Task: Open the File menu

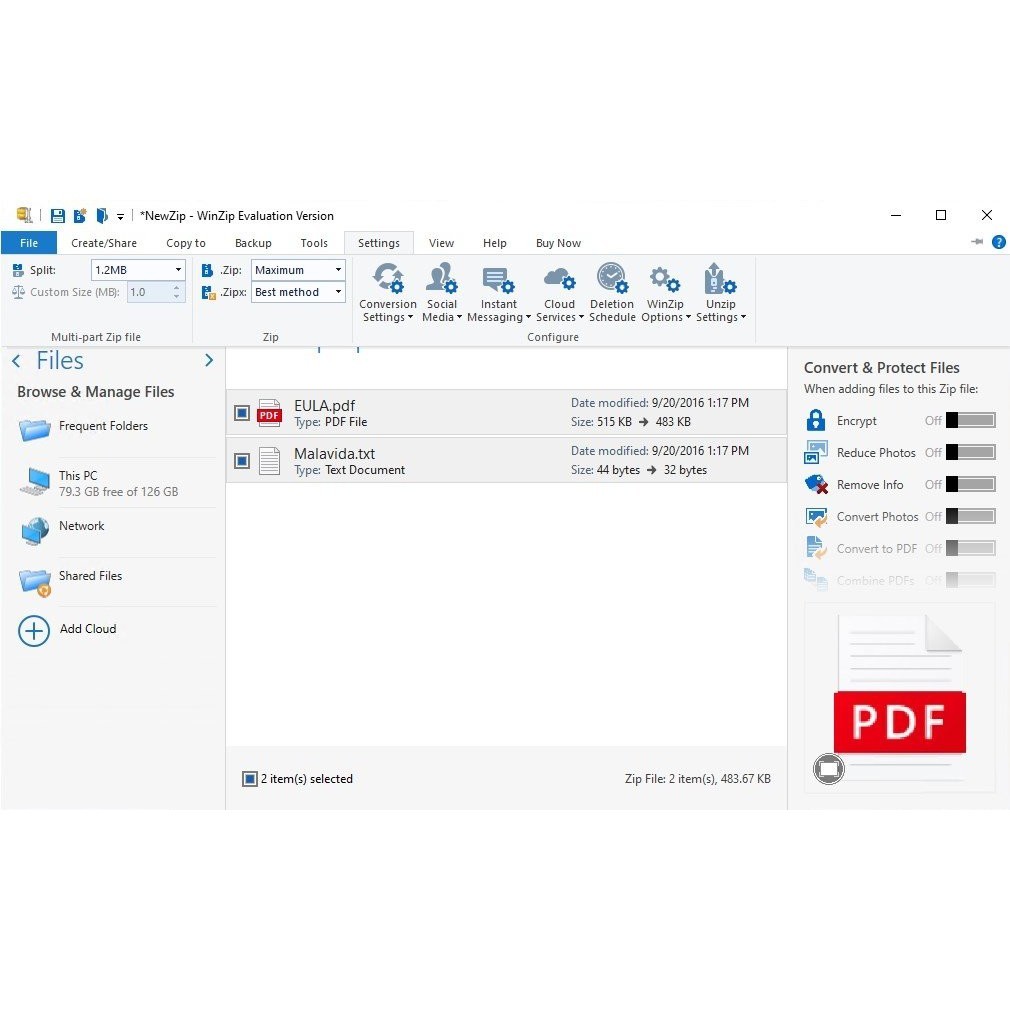Action: [29, 243]
